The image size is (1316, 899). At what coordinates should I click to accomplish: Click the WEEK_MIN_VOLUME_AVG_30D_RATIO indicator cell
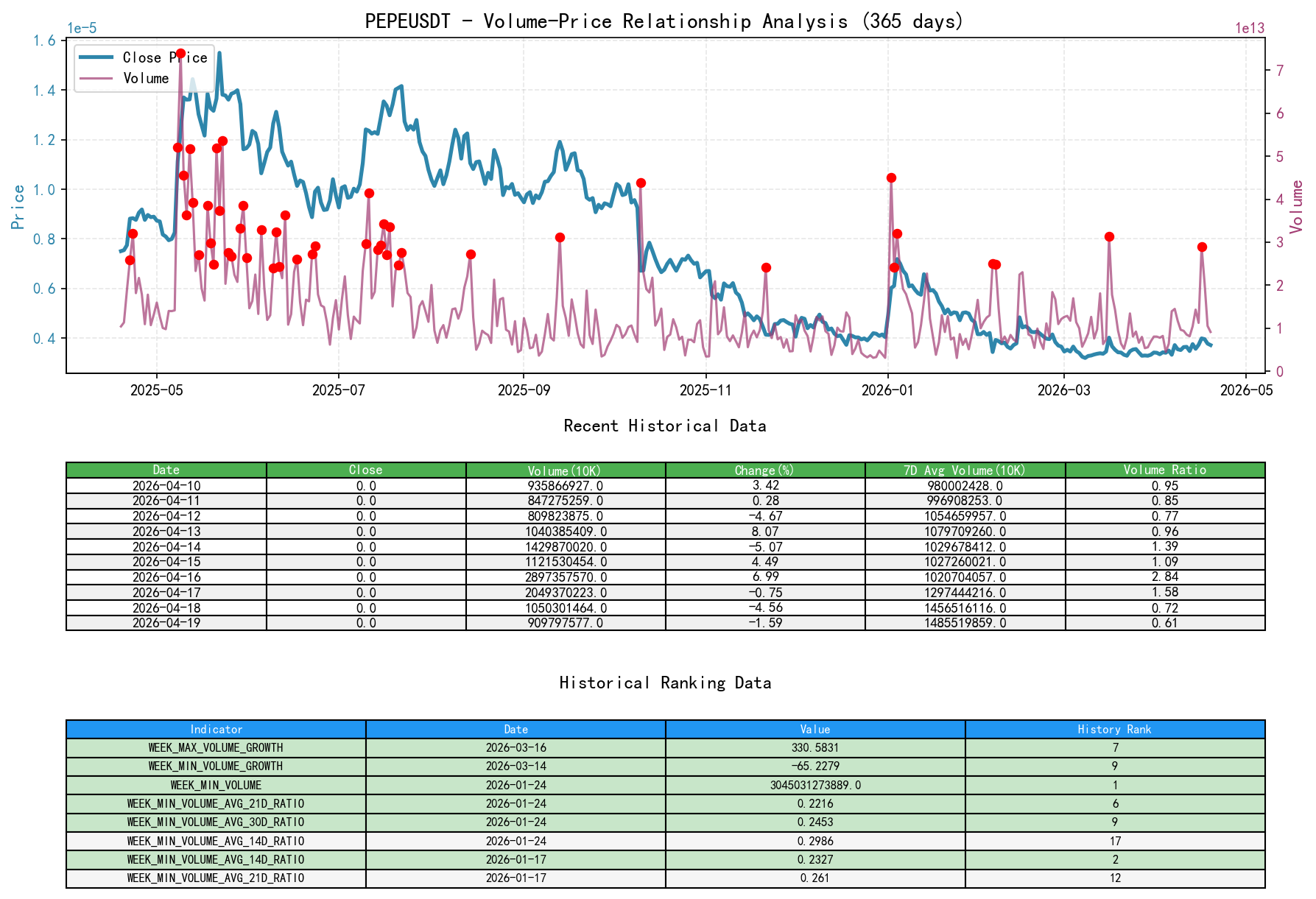click(216, 822)
